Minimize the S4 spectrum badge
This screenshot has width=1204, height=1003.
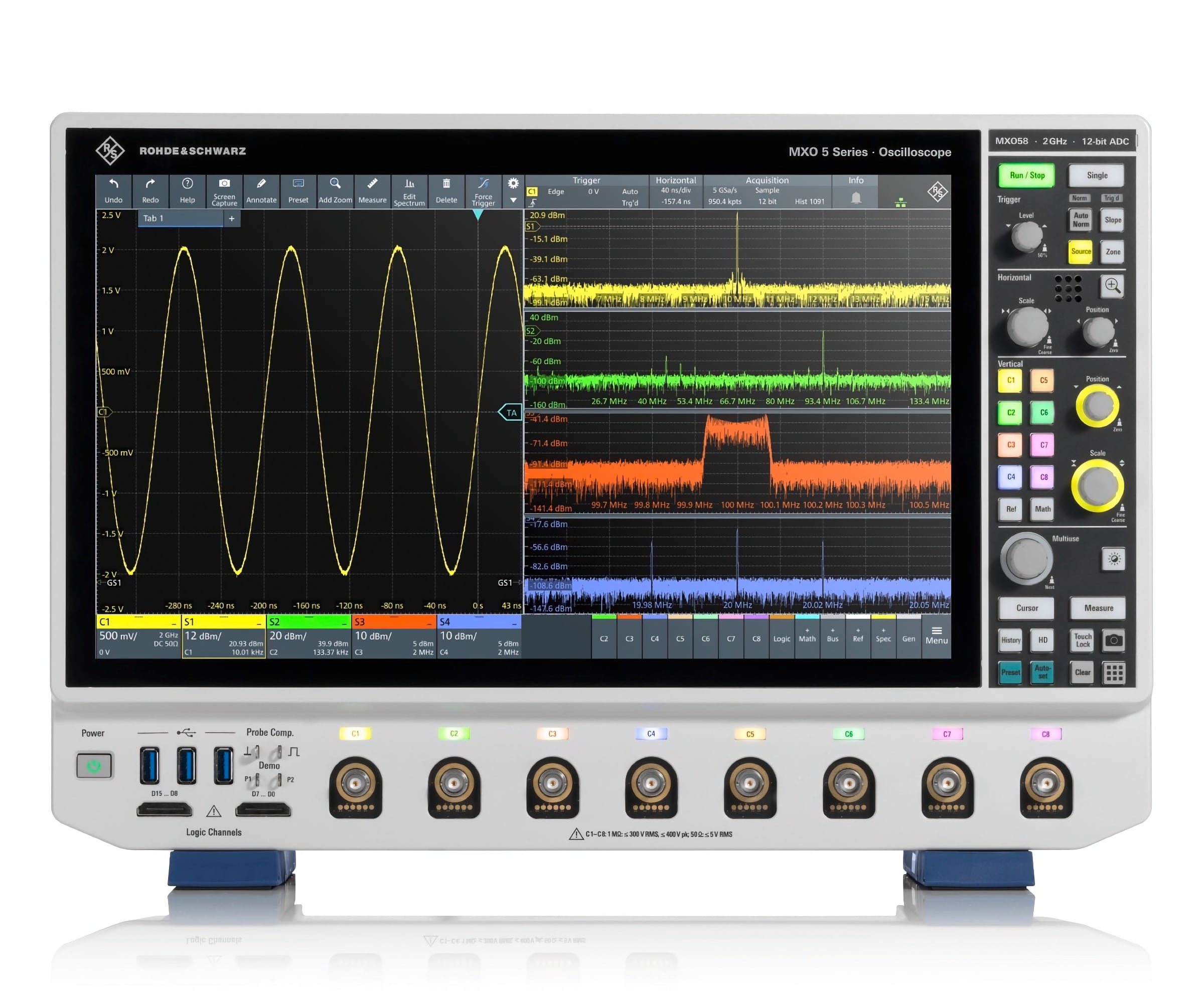[514, 622]
